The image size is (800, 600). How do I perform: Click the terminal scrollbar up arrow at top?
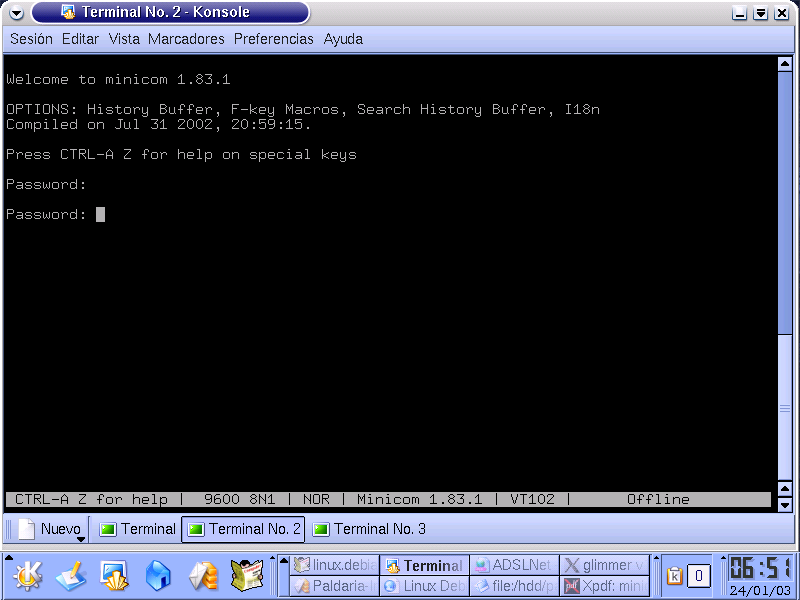785,64
